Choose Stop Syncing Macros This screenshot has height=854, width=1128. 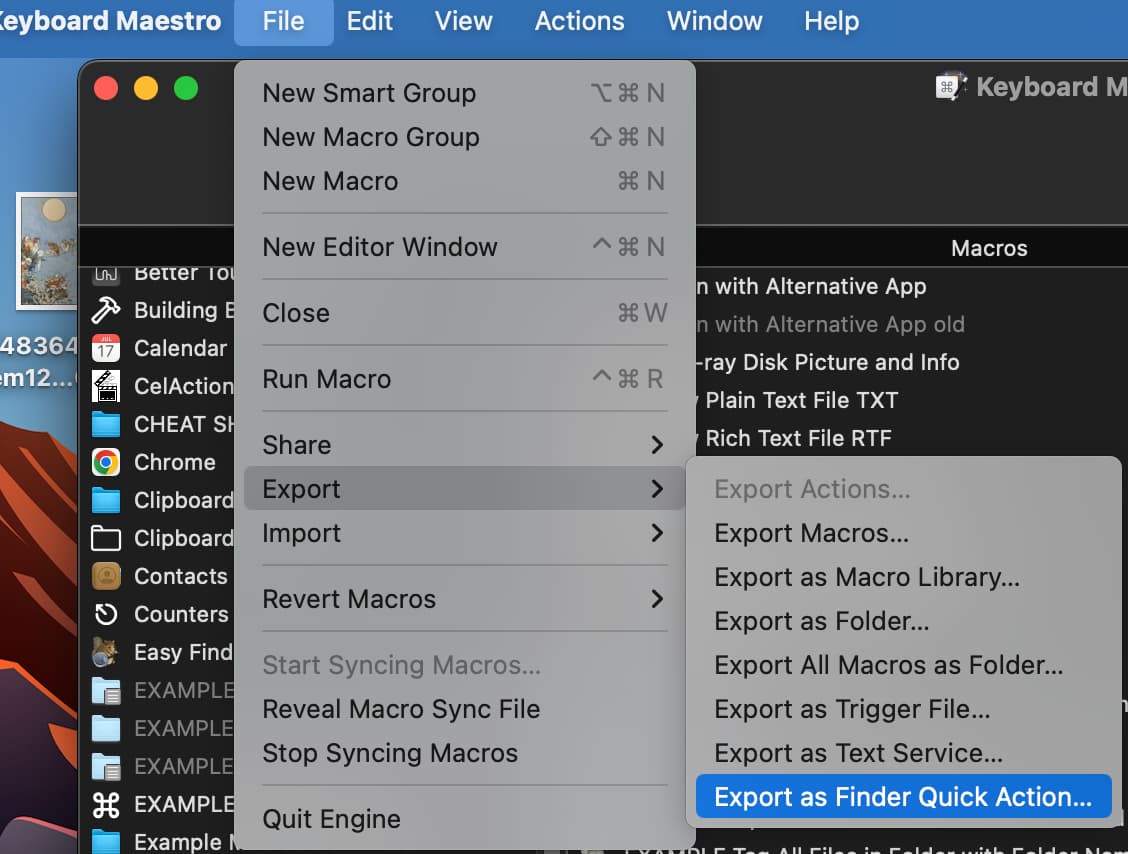click(x=464, y=753)
